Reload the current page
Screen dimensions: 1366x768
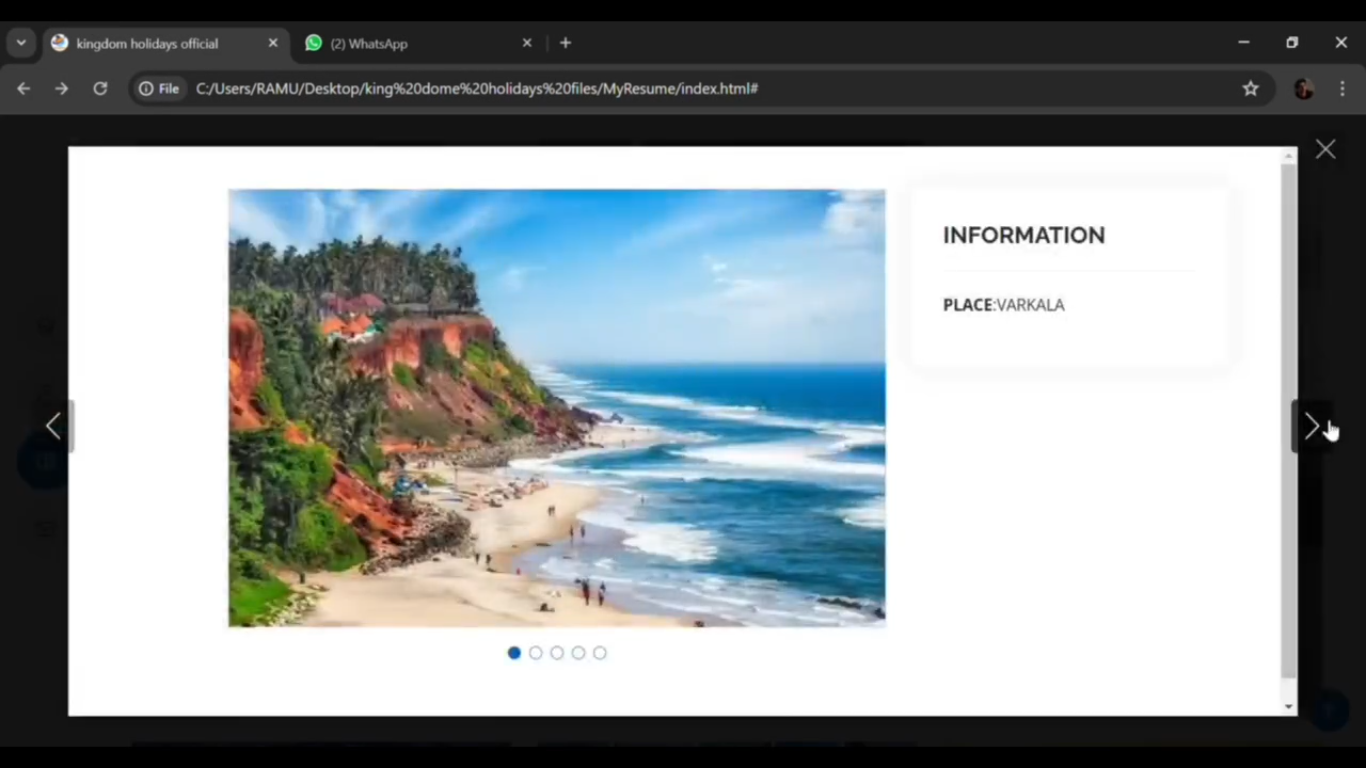[x=100, y=89]
